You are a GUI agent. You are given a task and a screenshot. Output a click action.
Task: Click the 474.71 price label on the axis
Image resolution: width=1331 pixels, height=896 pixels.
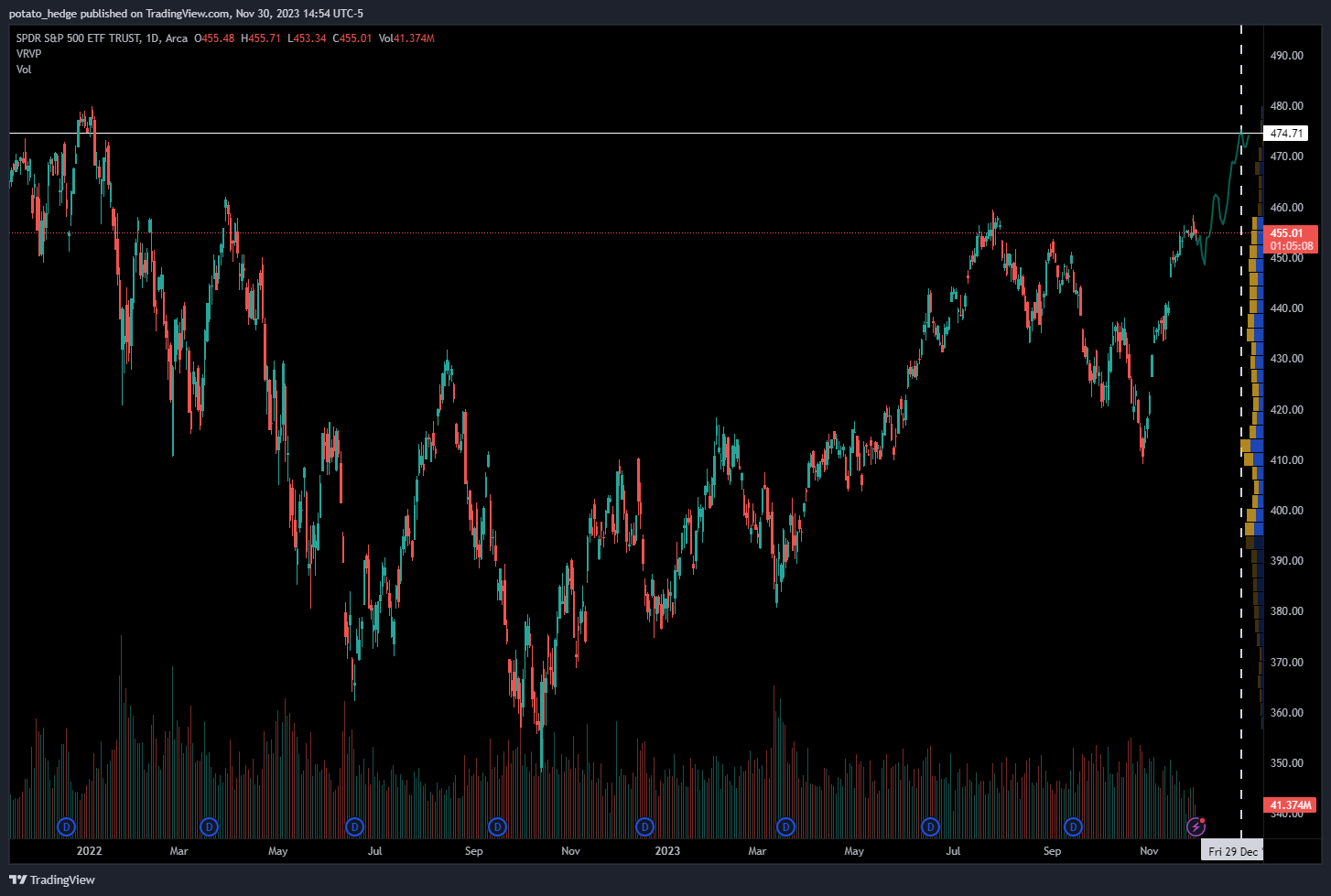click(x=1286, y=134)
